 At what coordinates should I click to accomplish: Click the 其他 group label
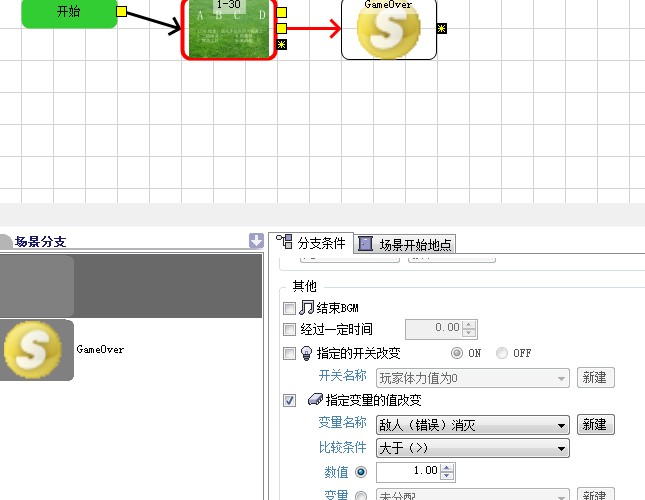click(x=304, y=286)
